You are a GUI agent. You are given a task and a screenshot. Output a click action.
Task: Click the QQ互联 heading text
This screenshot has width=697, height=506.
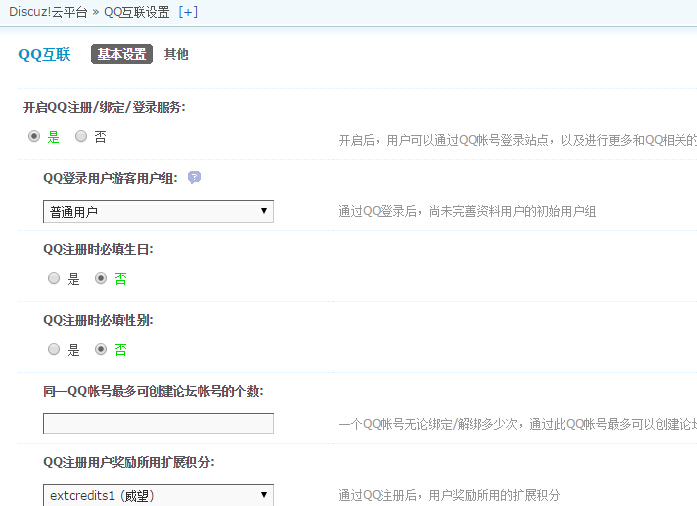(44, 55)
